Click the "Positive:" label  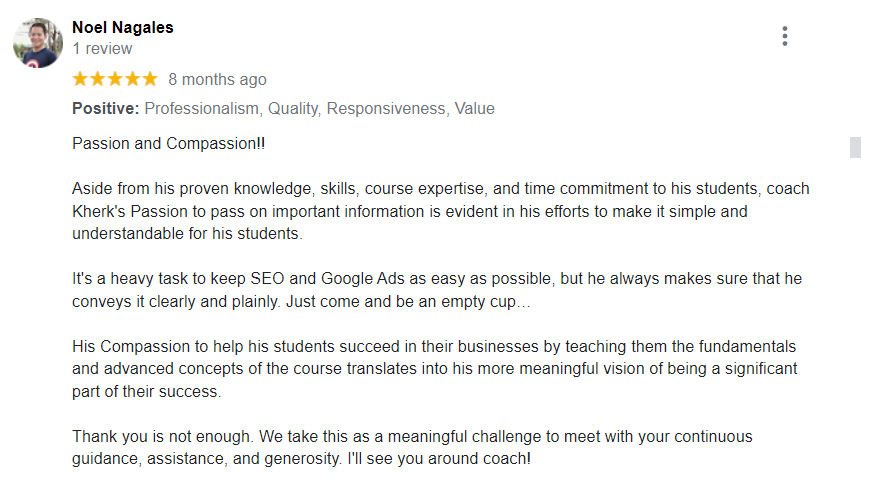(x=106, y=109)
